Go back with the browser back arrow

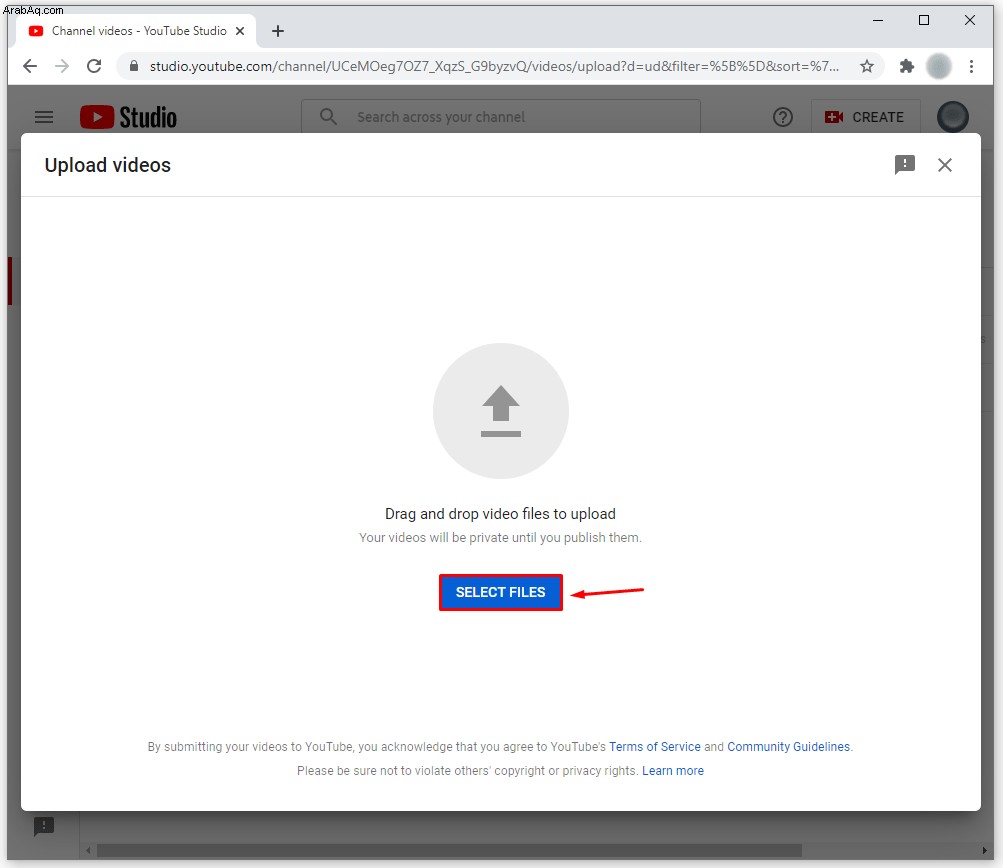pos(30,66)
